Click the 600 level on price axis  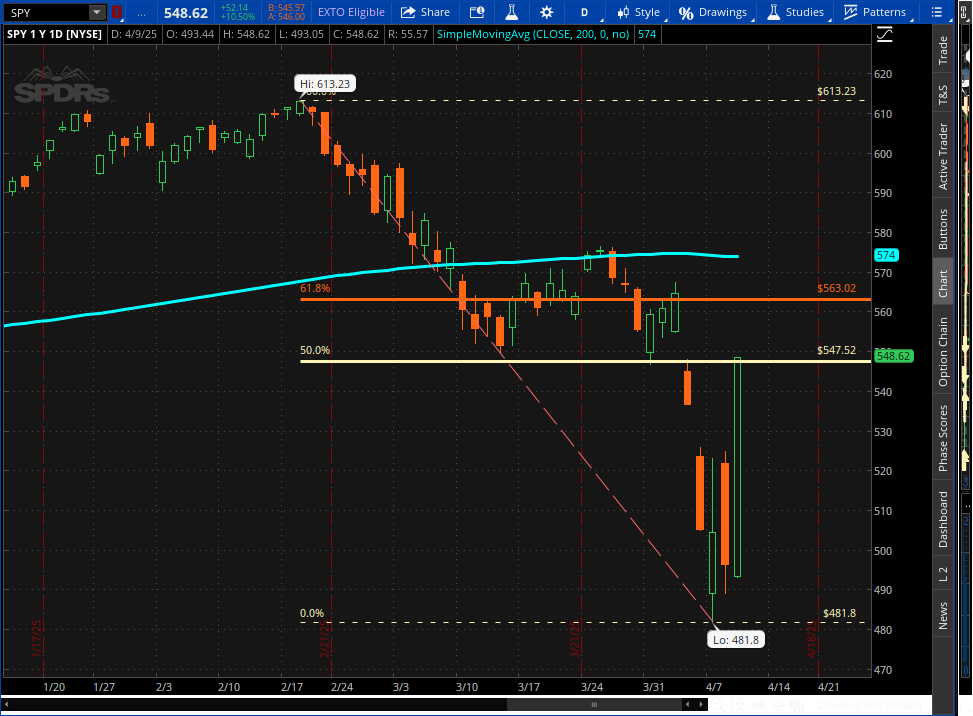pos(882,154)
